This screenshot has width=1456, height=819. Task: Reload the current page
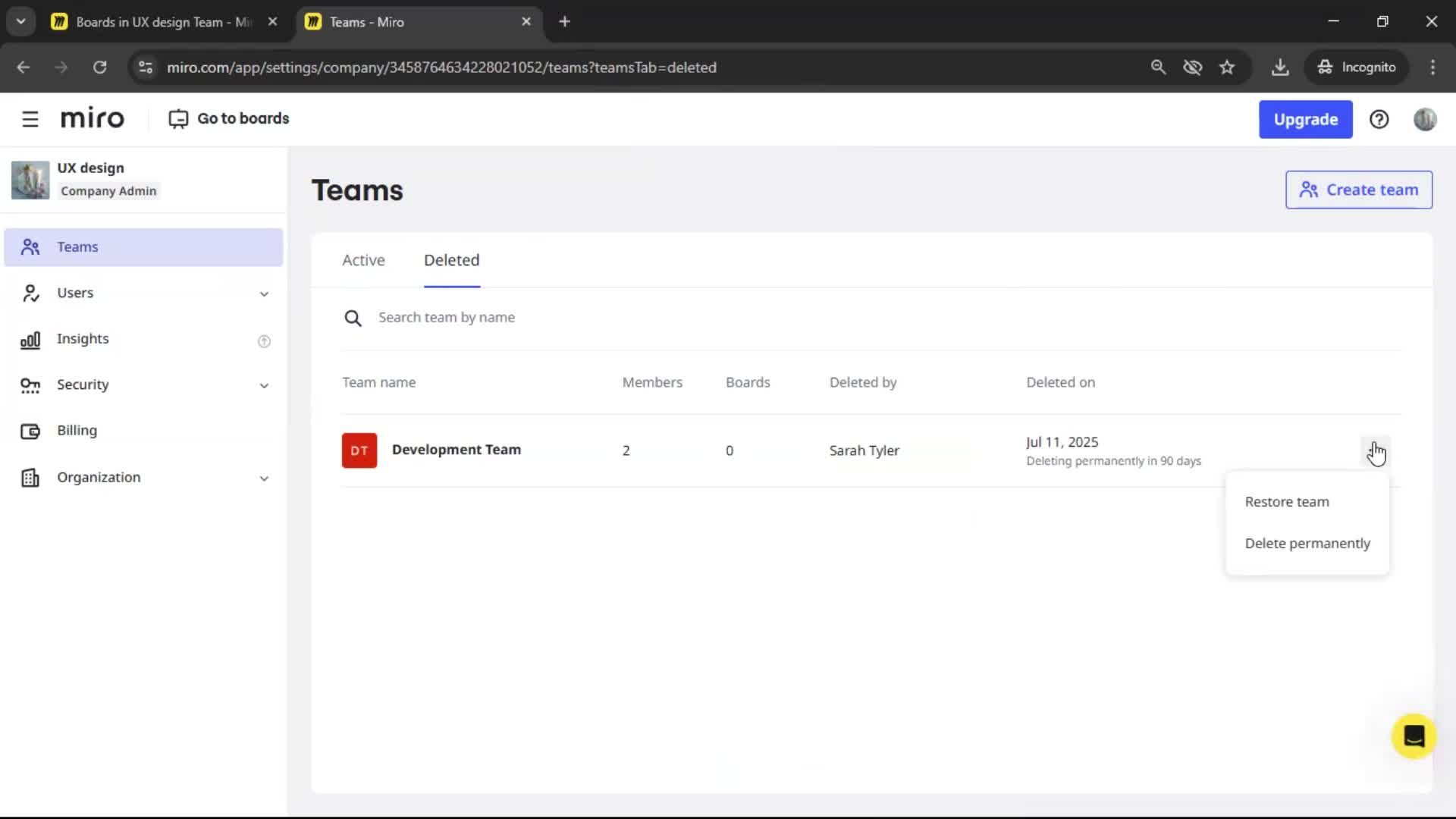99,67
